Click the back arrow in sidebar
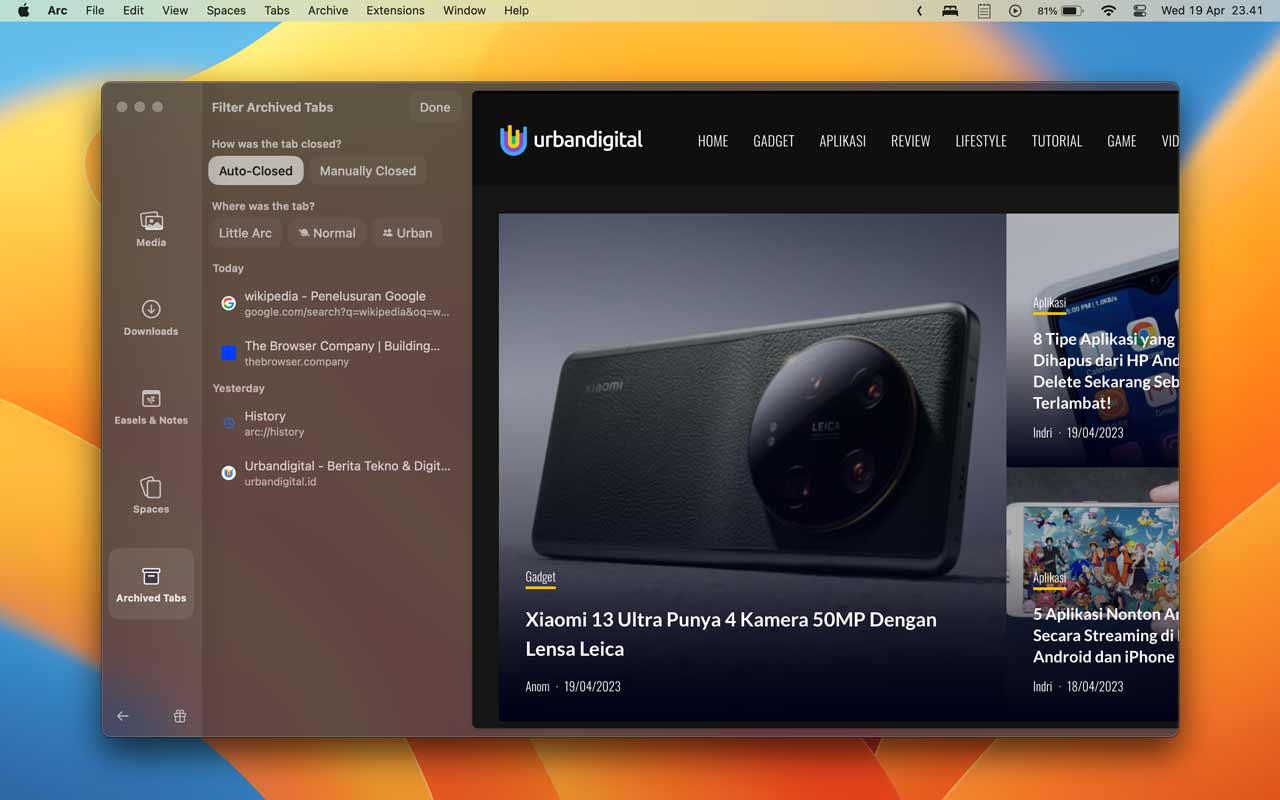The height and width of the screenshot is (800, 1280). click(123, 716)
